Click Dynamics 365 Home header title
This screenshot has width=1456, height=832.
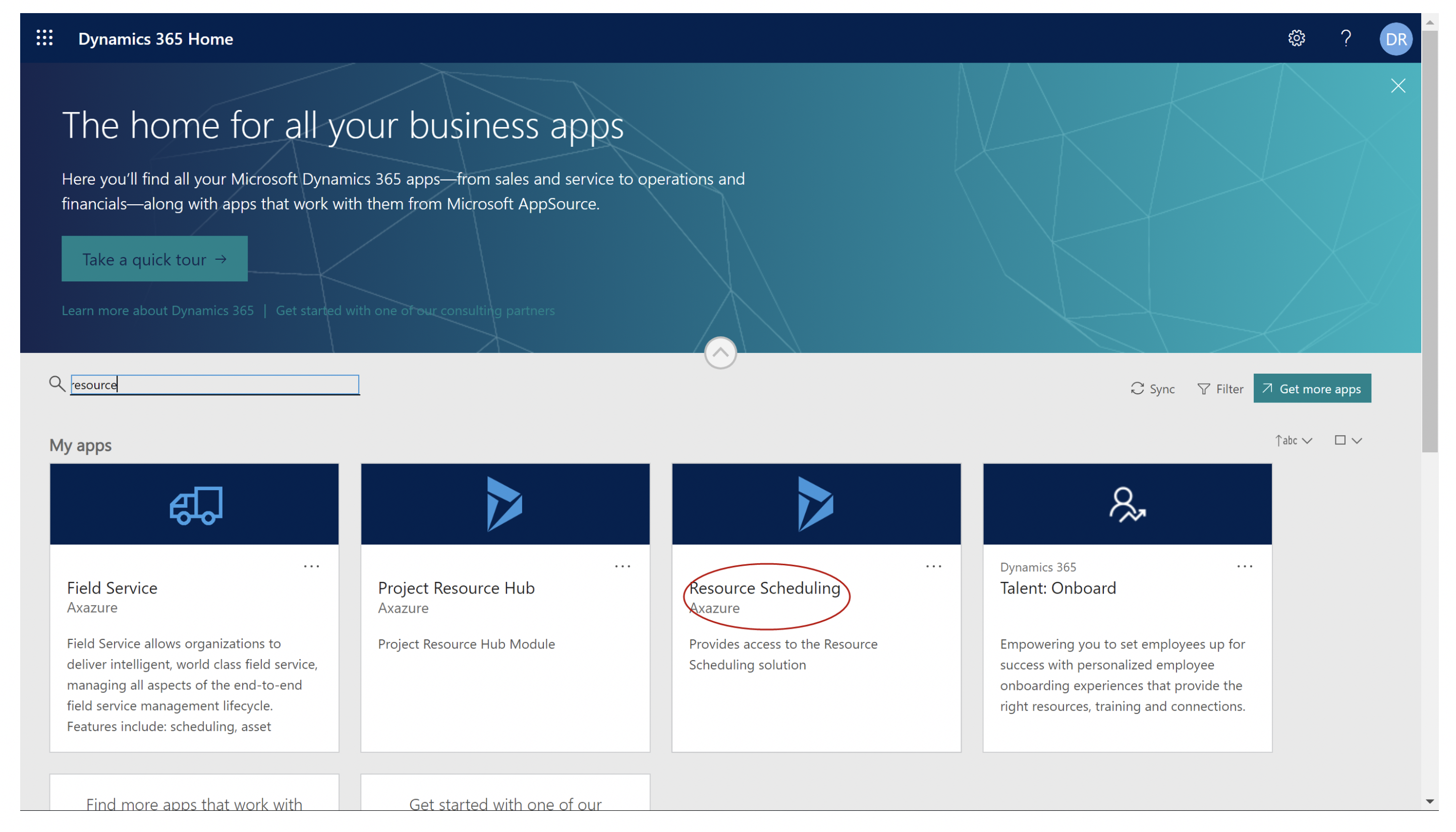coord(155,39)
